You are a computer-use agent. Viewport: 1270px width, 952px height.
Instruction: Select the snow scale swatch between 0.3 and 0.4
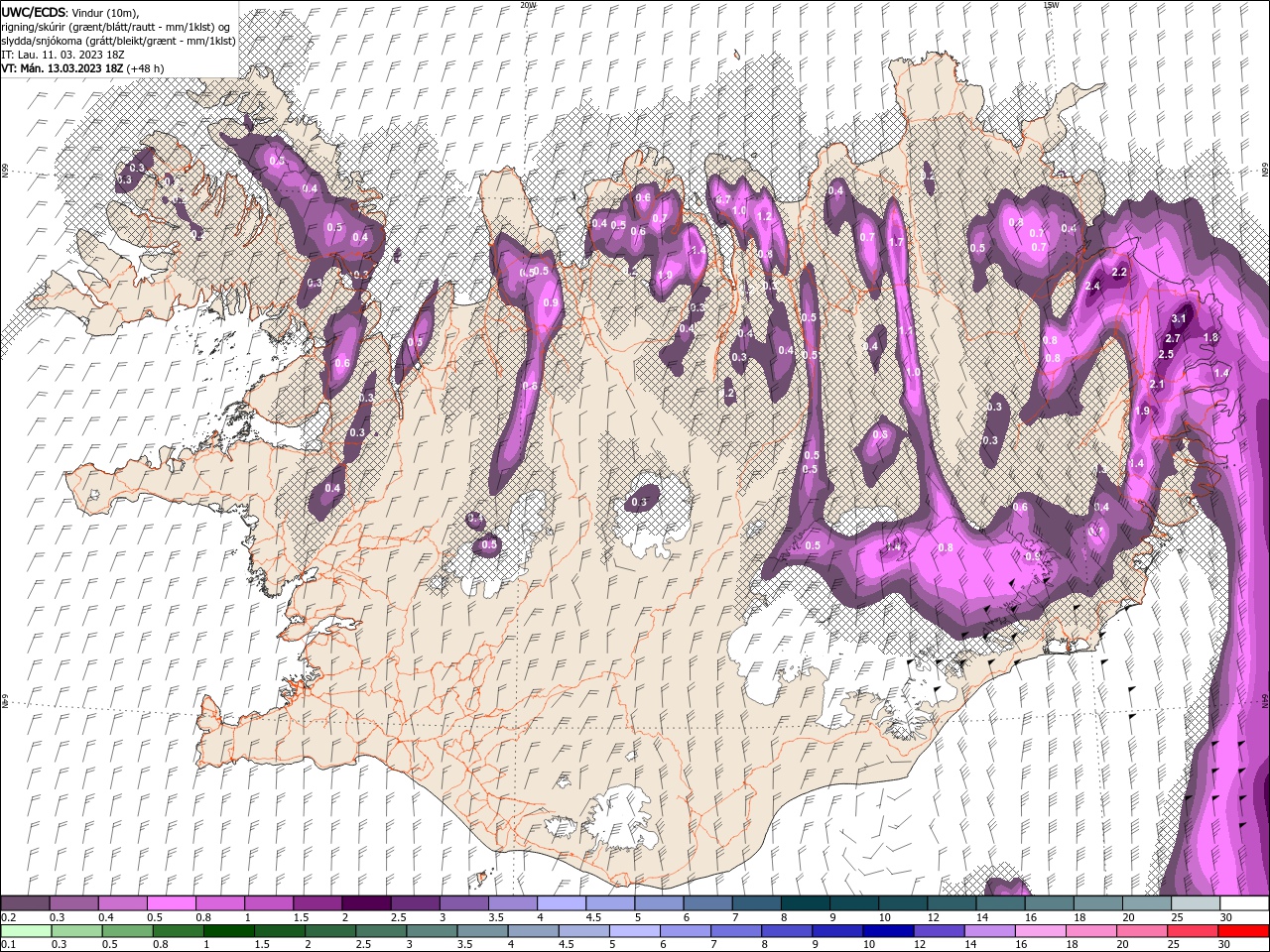coord(73,903)
